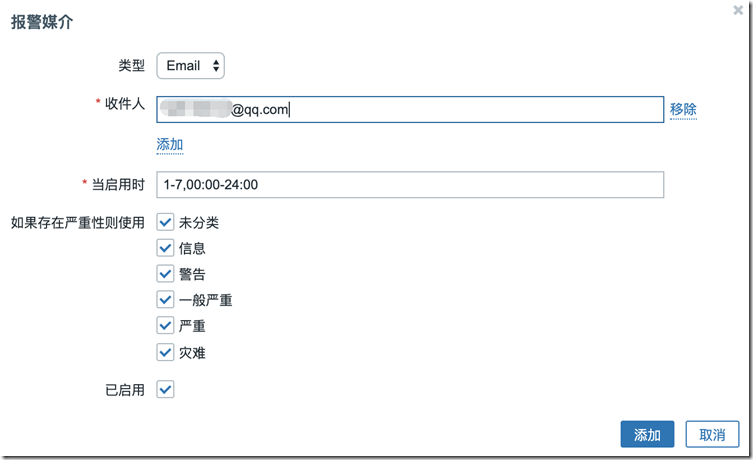Click the 添加 link below the recipient field
753x460 pixels.
click(x=170, y=145)
